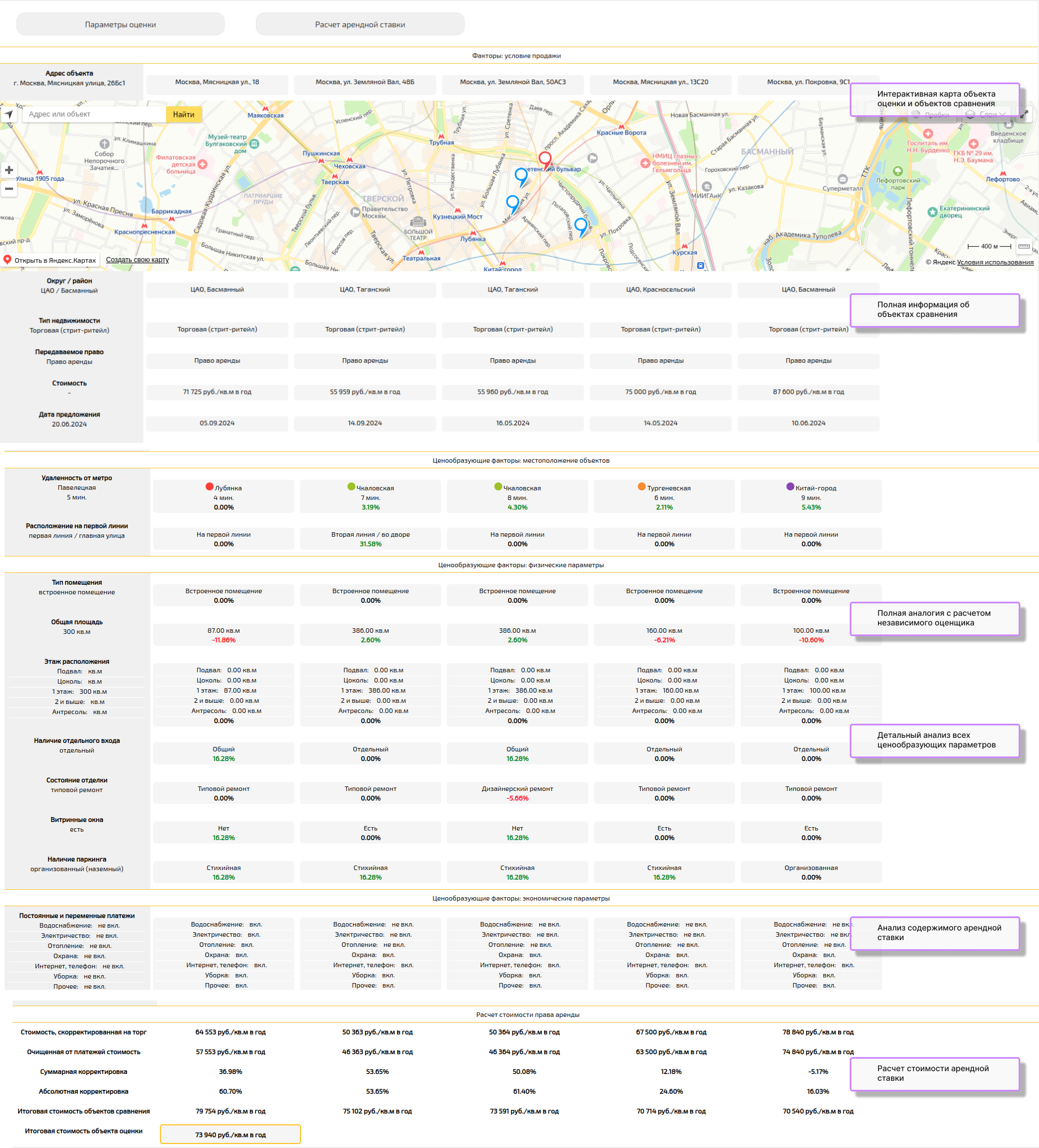Screen dimensions: 1039x1148
Task: Click orange dot next to Тургеневская
Action: [642, 487]
